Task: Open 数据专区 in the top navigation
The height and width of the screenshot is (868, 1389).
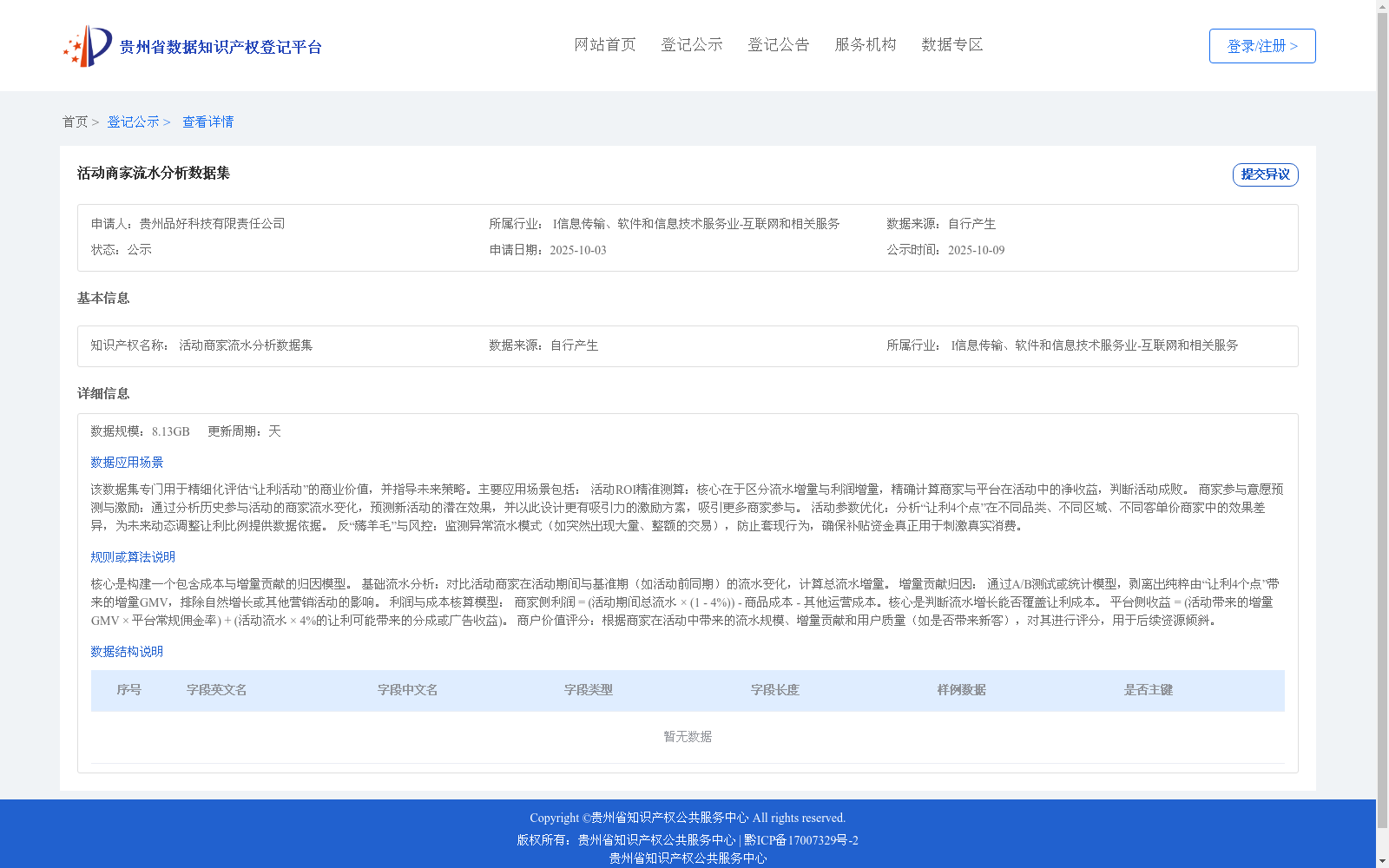Action: (x=952, y=44)
